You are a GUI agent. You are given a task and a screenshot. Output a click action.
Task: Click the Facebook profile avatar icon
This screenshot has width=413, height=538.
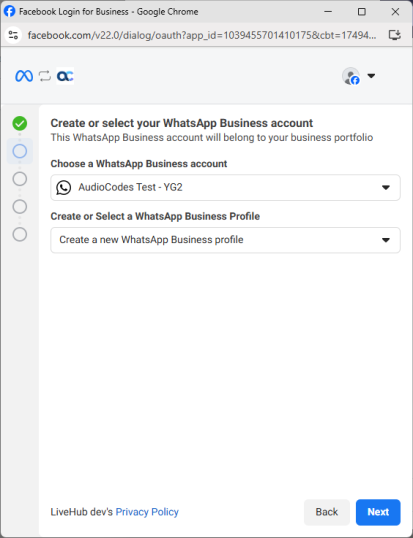pos(351,76)
